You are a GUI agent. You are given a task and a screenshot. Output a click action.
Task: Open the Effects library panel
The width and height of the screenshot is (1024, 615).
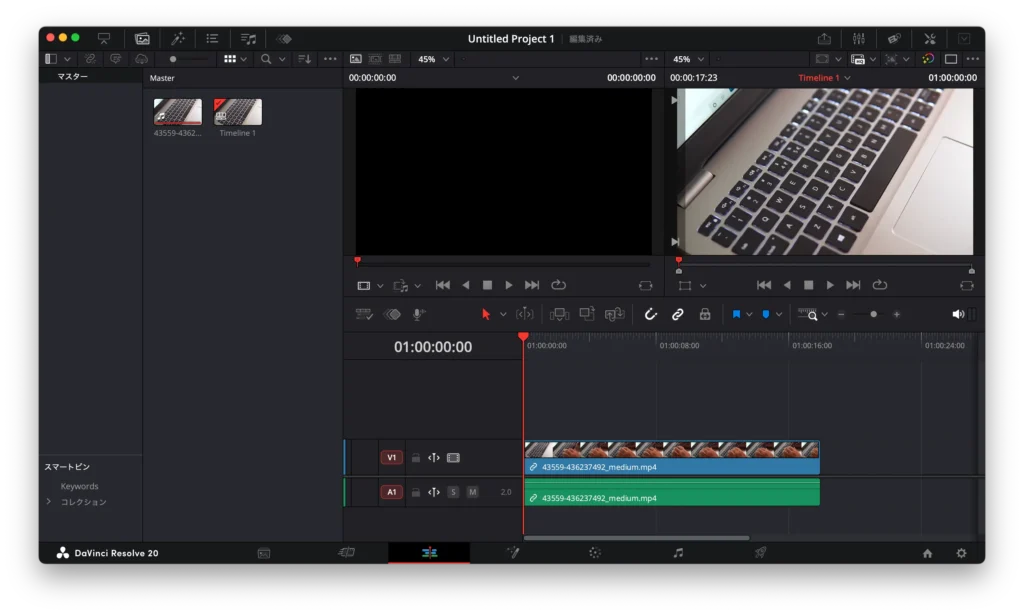(x=179, y=38)
